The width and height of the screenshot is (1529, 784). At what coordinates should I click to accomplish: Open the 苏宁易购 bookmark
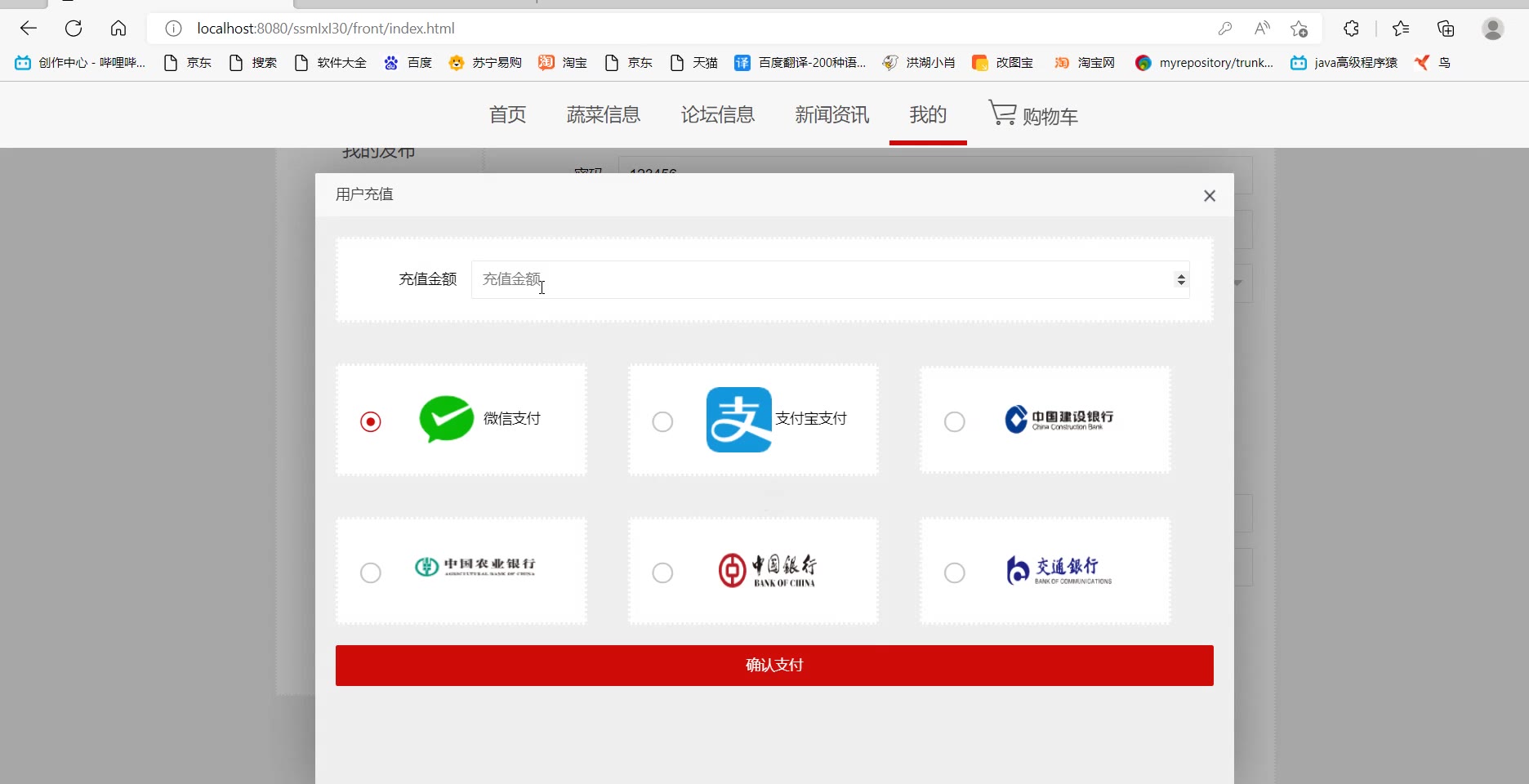[485, 63]
